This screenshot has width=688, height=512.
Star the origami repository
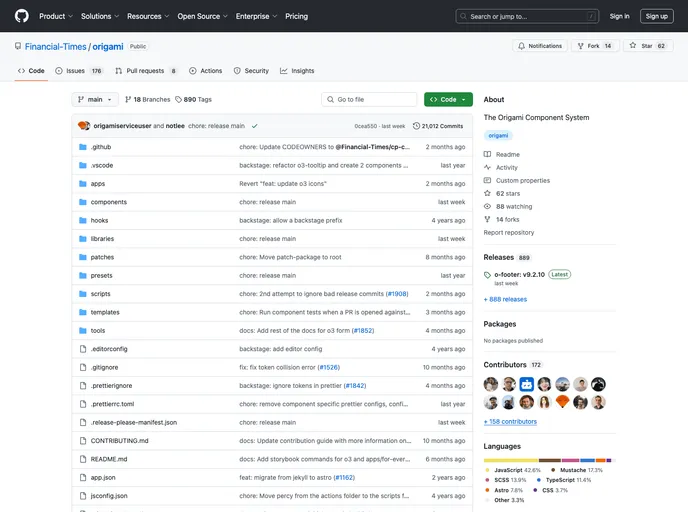click(x=648, y=46)
